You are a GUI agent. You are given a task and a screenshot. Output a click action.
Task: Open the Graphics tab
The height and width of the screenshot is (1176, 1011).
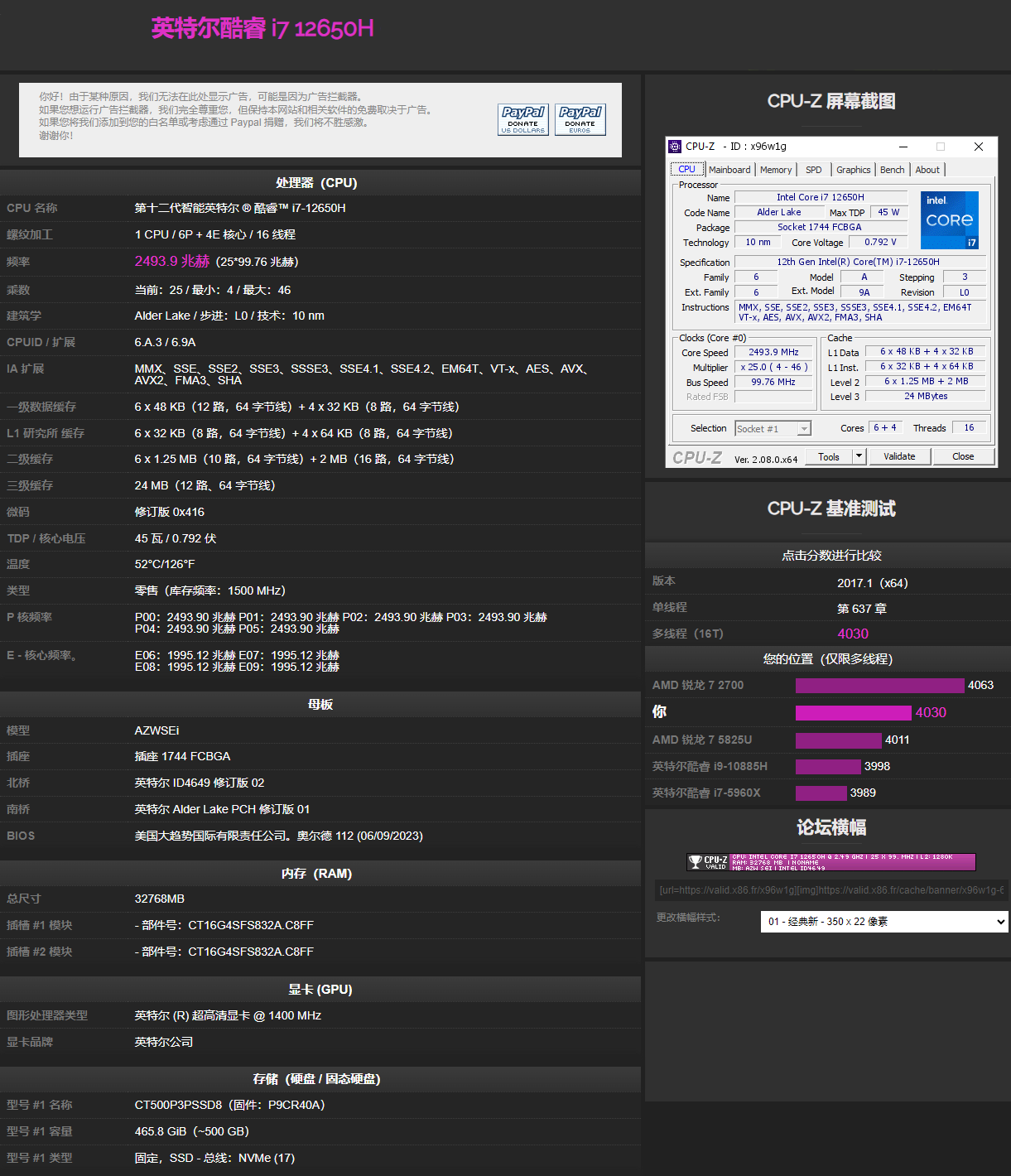[852, 169]
